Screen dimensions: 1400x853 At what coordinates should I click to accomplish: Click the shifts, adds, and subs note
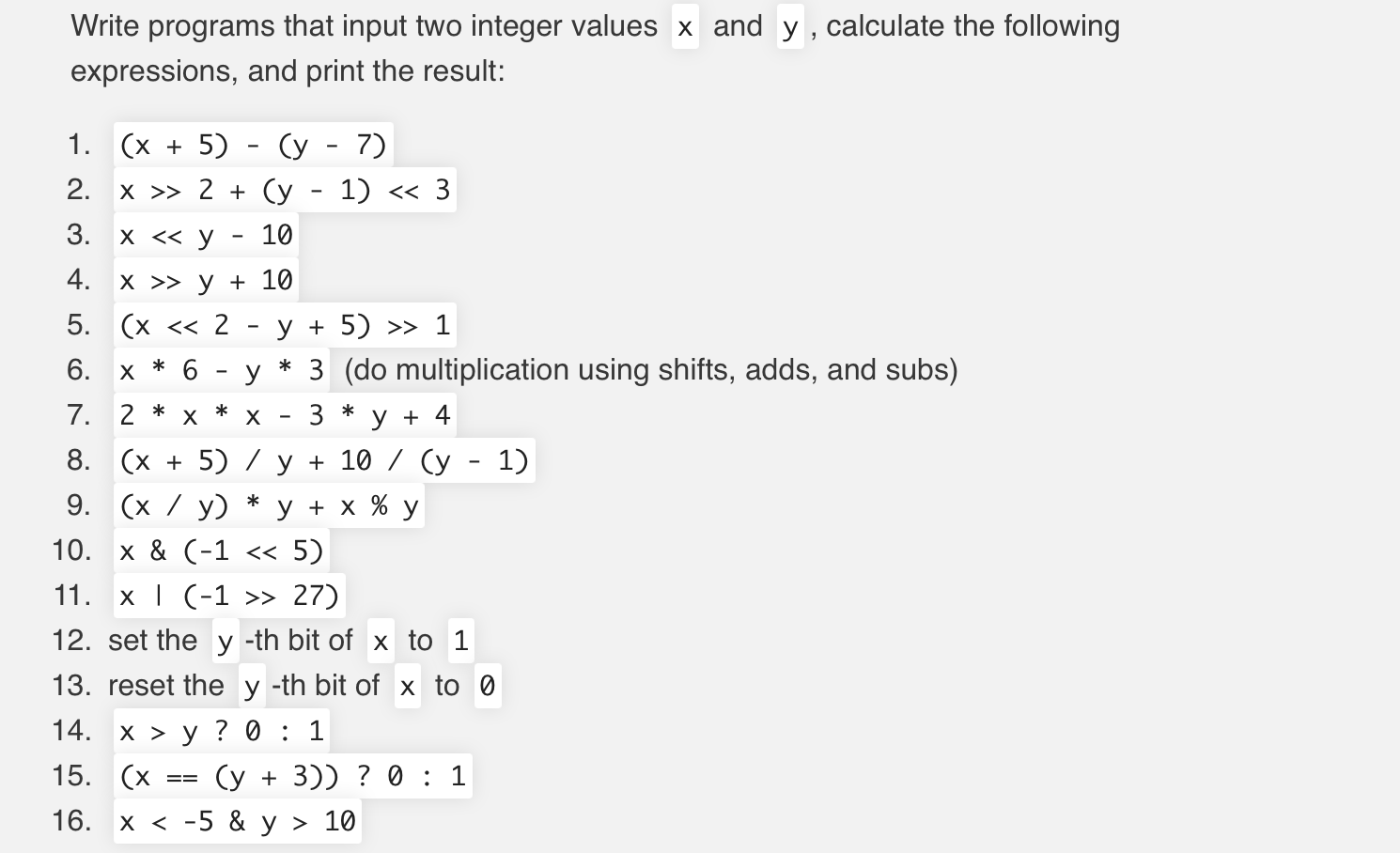pos(651,370)
